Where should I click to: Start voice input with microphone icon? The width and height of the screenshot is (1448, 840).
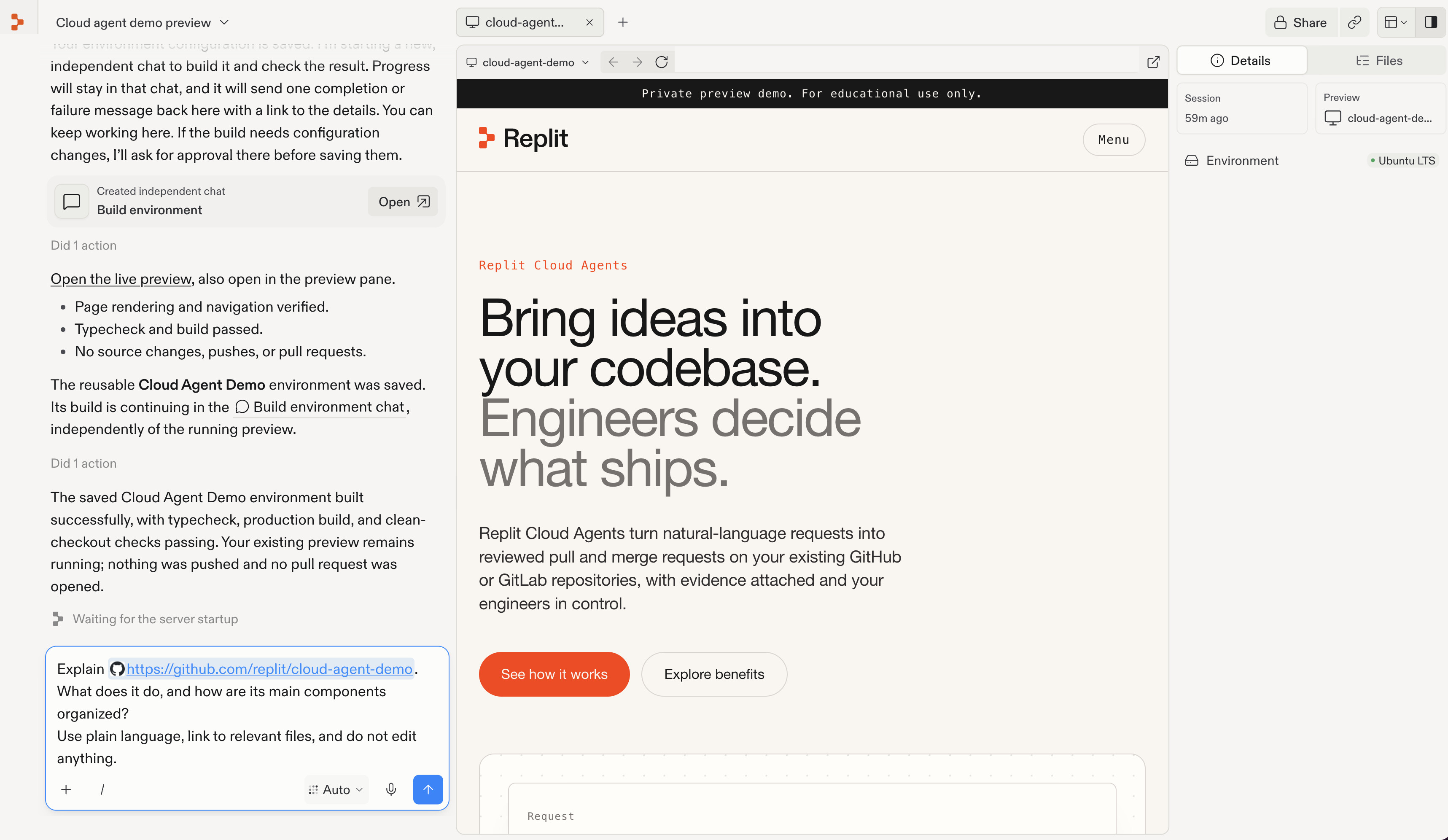pyautogui.click(x=391, y=789)
